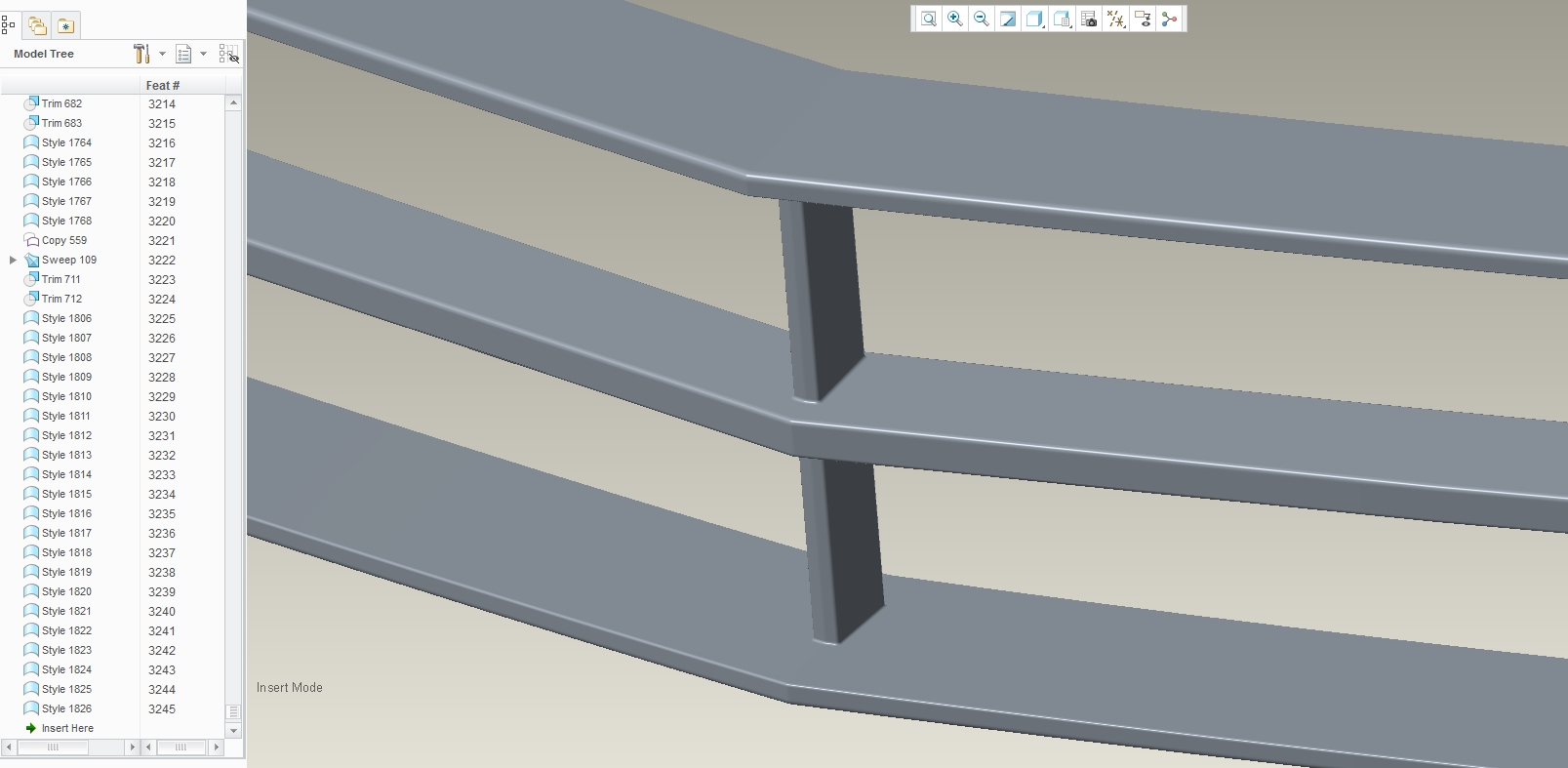Click the Zoom Out magnifier icon
The height and width of the screenshot is (768, 1568).
tap(981, 19)
